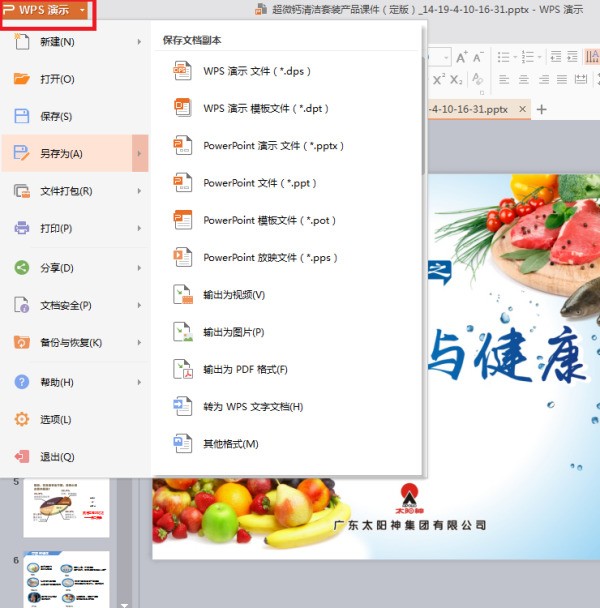The height and width of the screenshot is (608, 600).
Task: Select 输出为 PDF 格式(F) option
Action: (x=245, y=370)
